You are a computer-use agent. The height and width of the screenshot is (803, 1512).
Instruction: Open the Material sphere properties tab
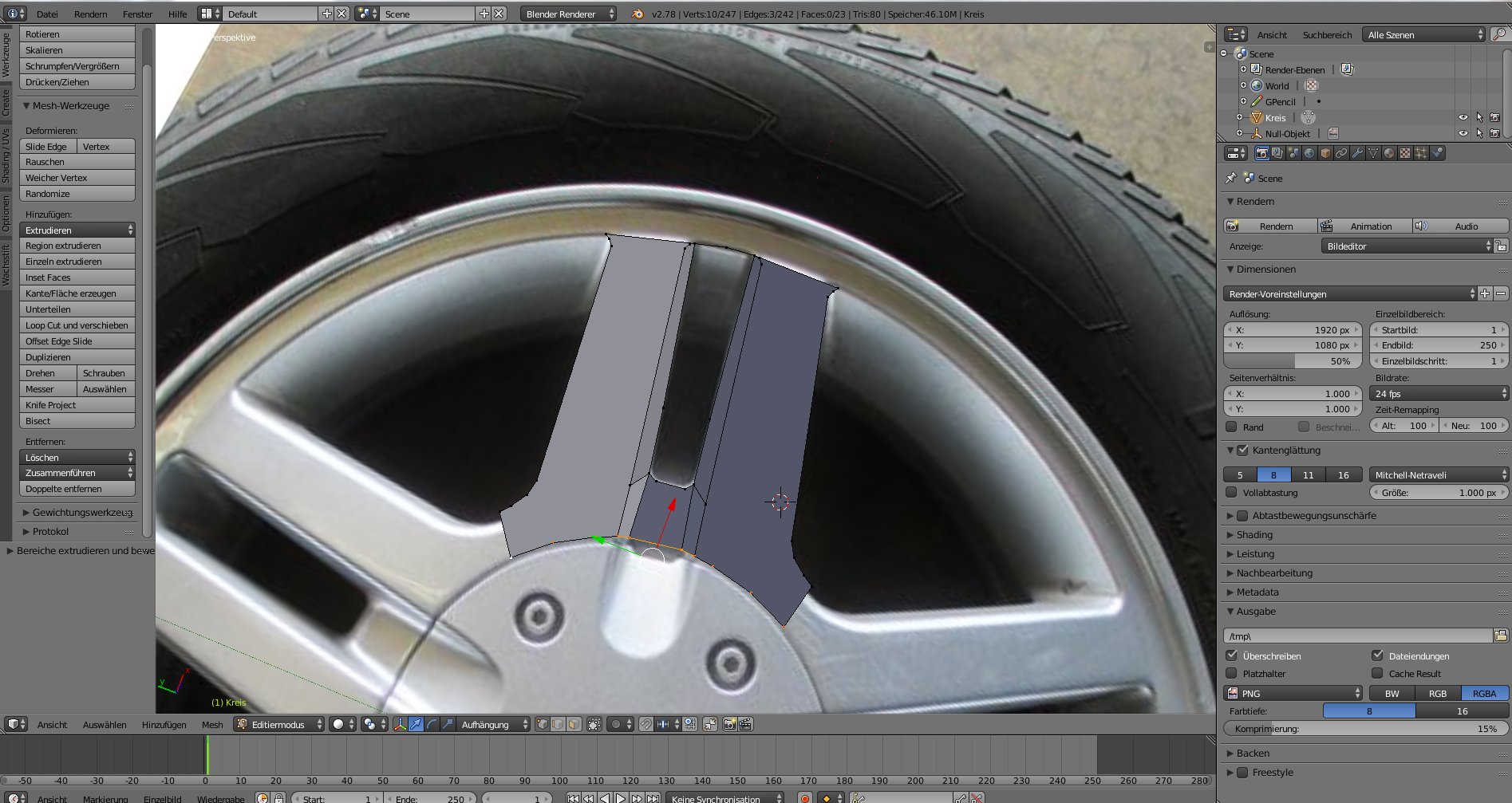1389,153
